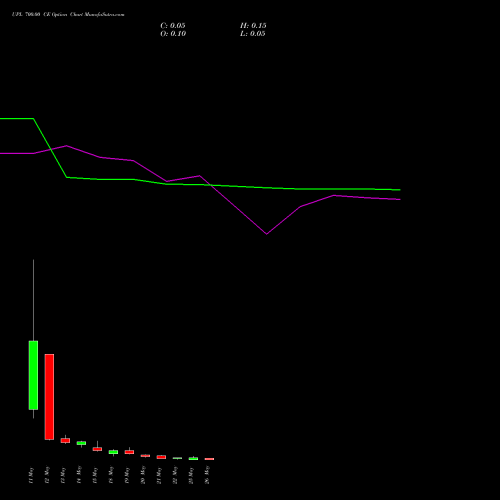Select the tall red candle for 12 May
500x500 pixels.
[49, 397]
